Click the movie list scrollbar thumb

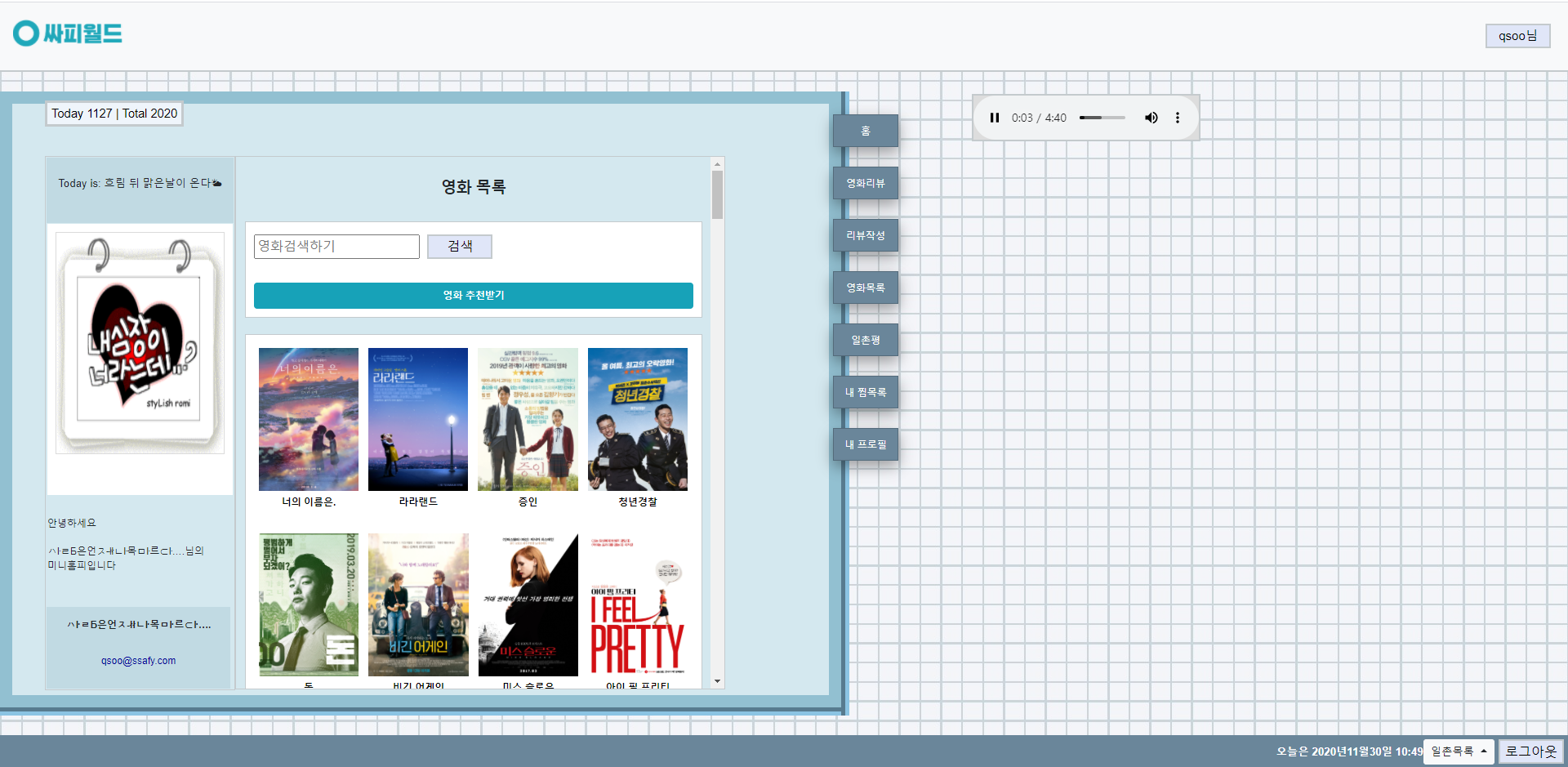tap(717, 194)
